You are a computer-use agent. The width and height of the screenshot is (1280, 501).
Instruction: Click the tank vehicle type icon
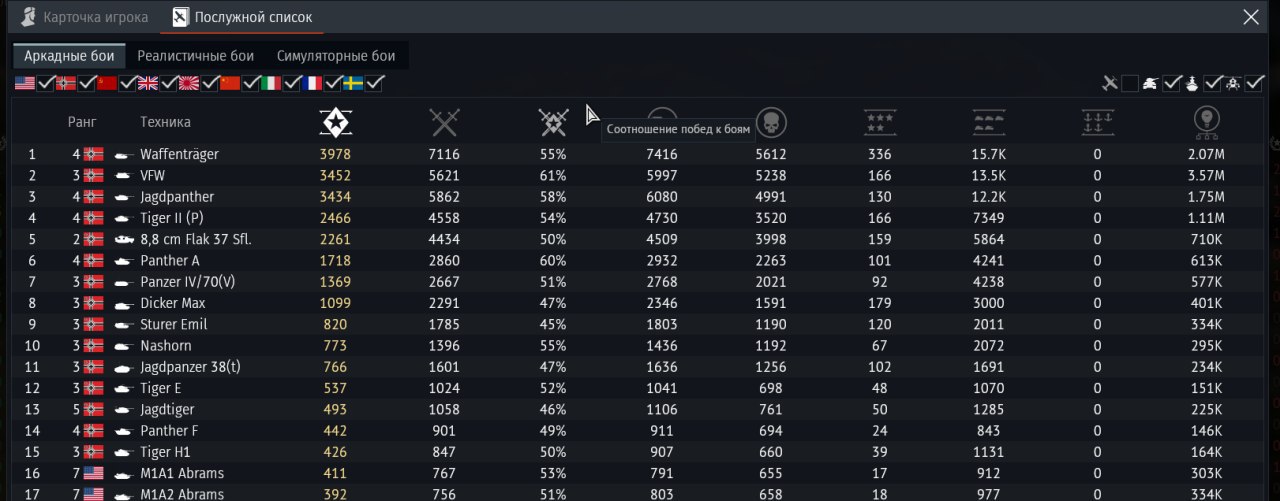pos(1151,83)
